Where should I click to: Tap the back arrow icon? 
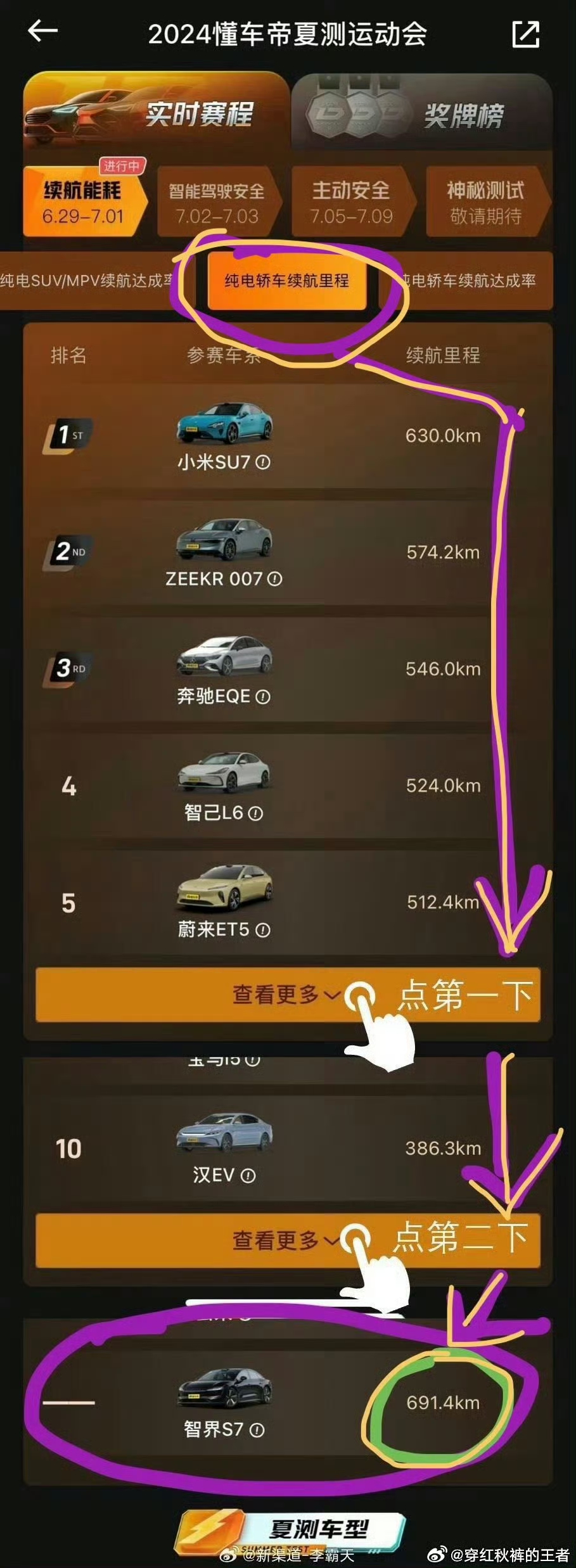point(43,31)
